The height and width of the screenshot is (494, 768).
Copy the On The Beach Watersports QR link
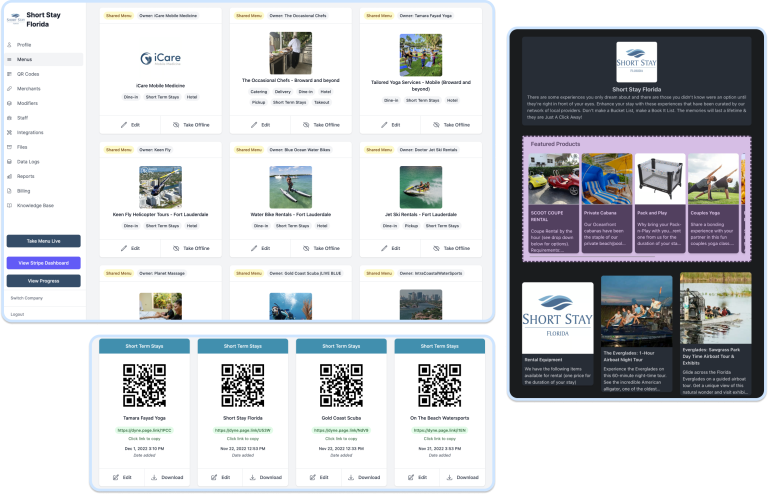pos(439,430)
